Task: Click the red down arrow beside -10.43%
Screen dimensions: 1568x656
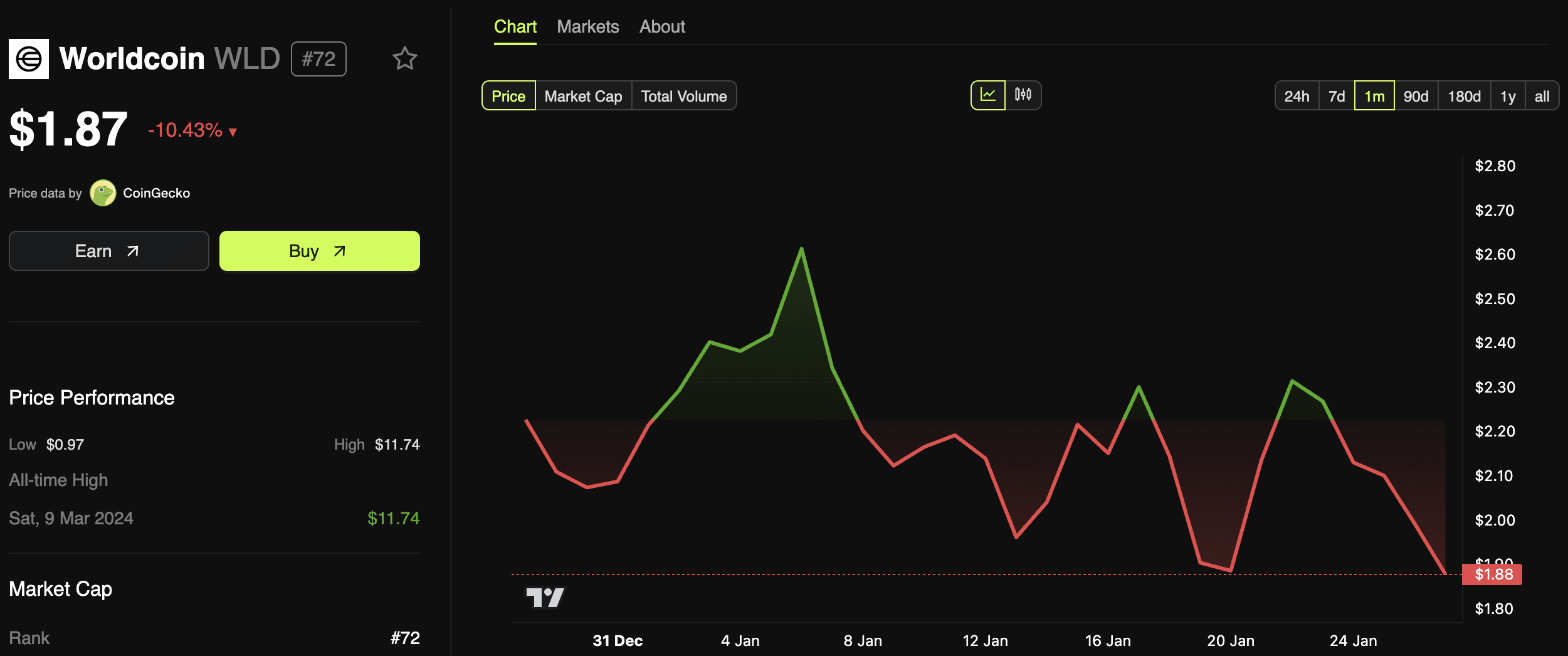Action: pyautogui.click(x=233, y=132)
